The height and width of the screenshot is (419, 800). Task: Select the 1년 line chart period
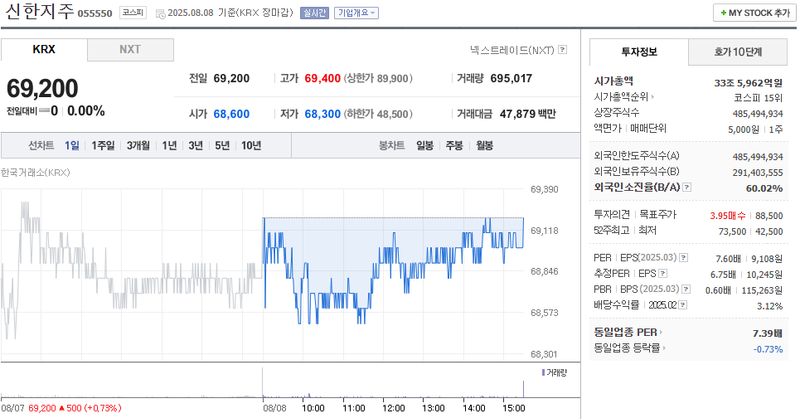(169, 145)
